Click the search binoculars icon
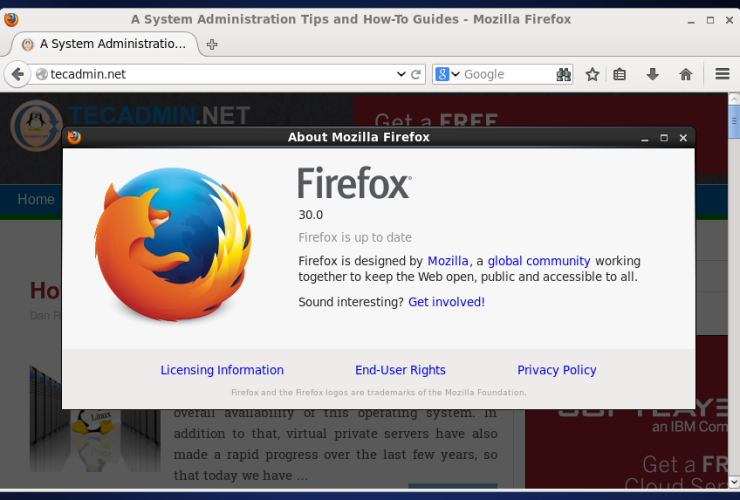 coord(564,74)
